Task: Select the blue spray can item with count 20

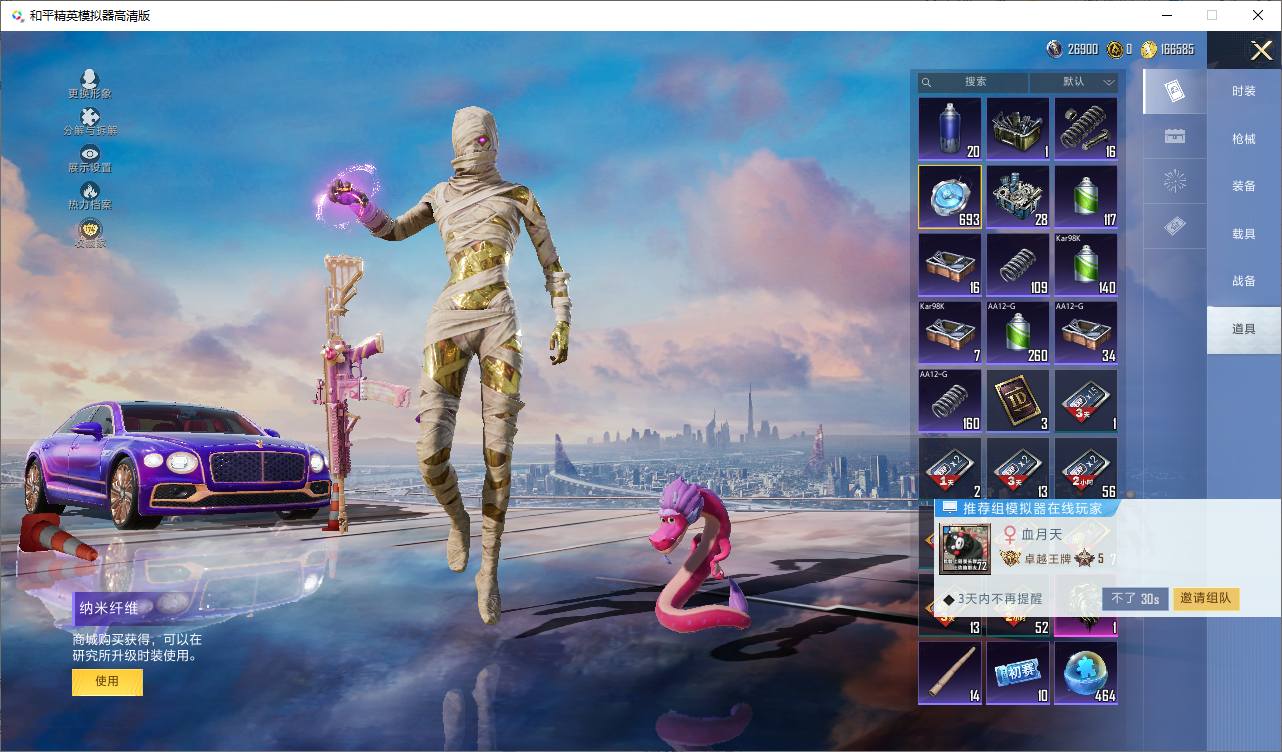Action: tap(950, 129)
